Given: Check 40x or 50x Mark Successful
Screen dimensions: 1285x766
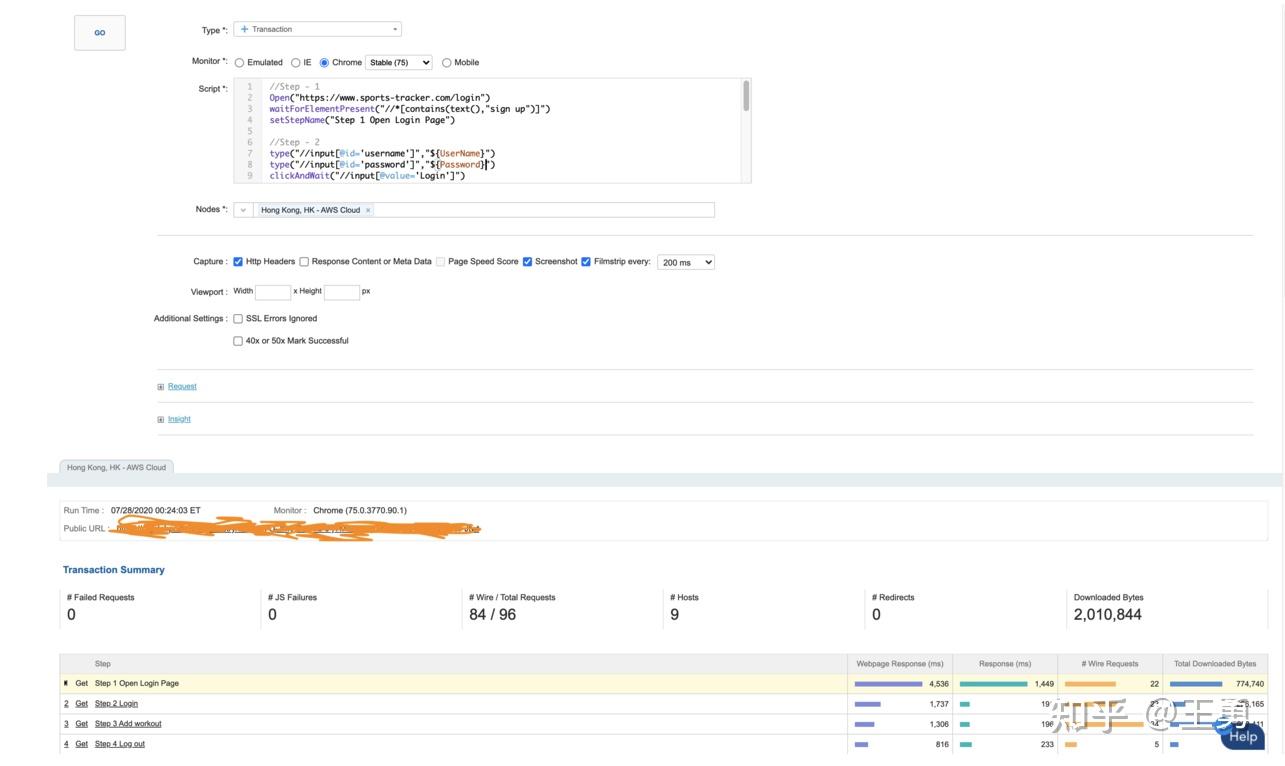Looking at the screenshot, I should (236, 340).
